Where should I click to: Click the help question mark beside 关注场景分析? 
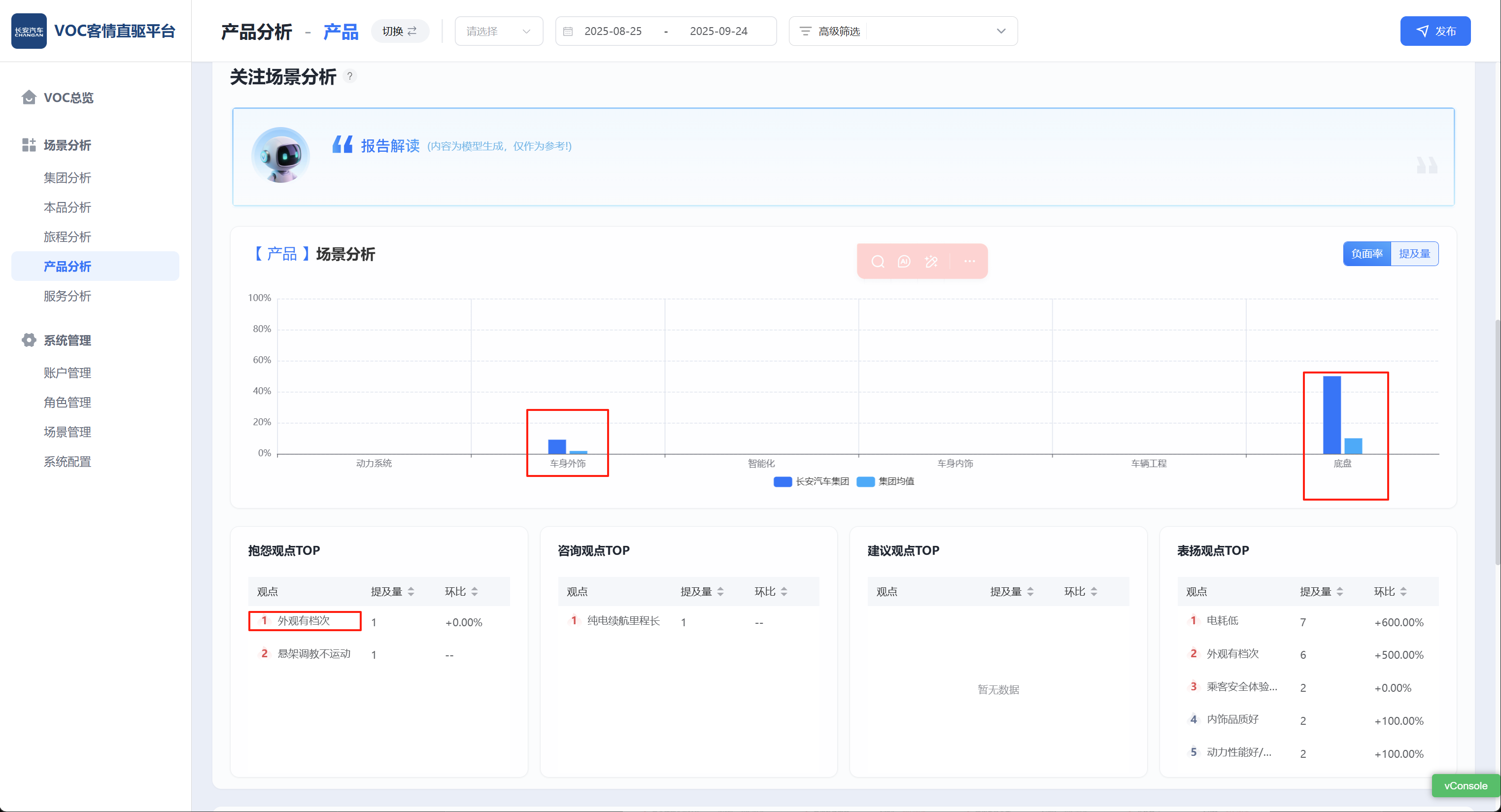349,76
